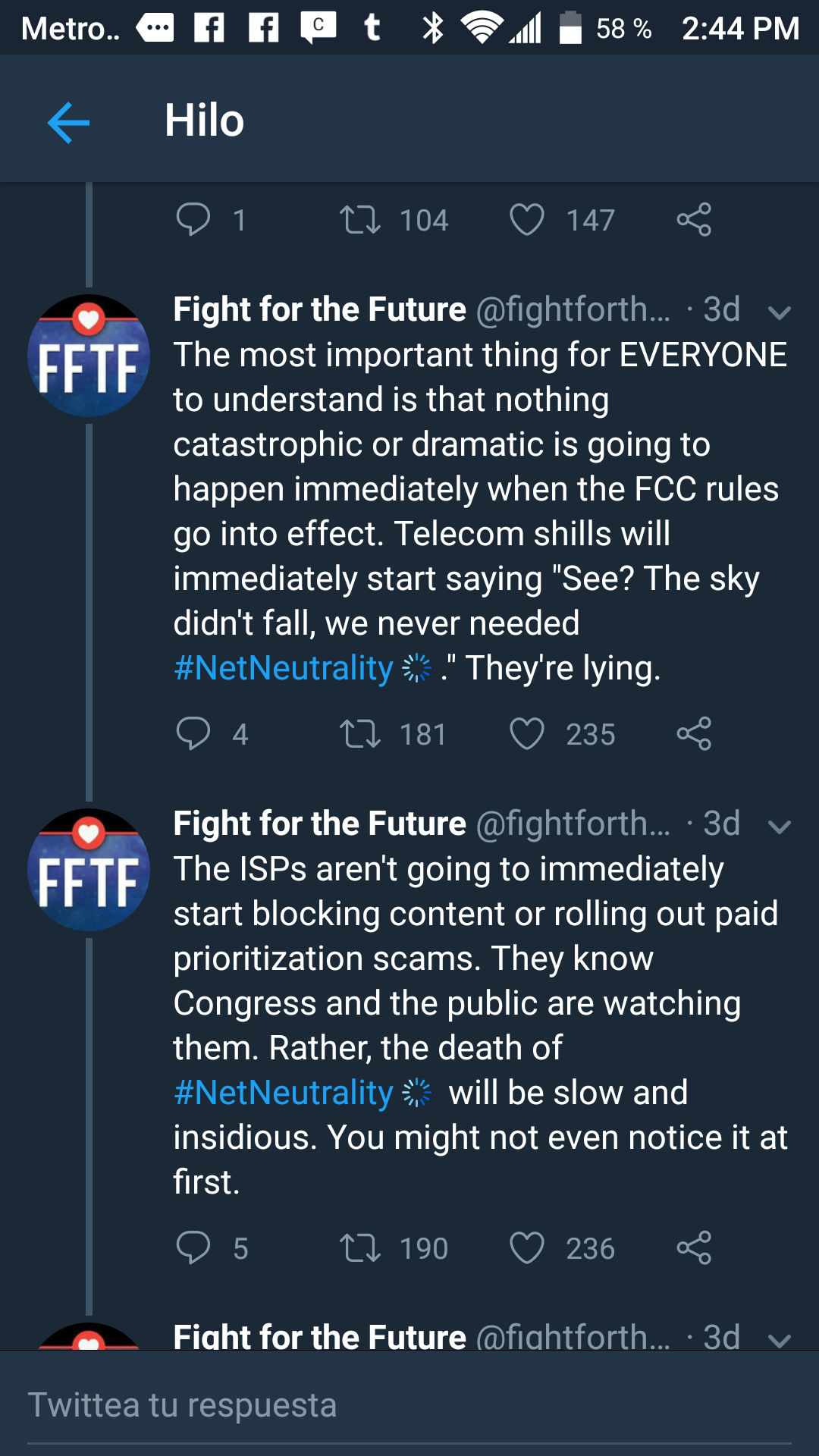Tap the 'Twittea tu respuesta' reply field
819x1456 pixels.
(x=409, y=1405)
